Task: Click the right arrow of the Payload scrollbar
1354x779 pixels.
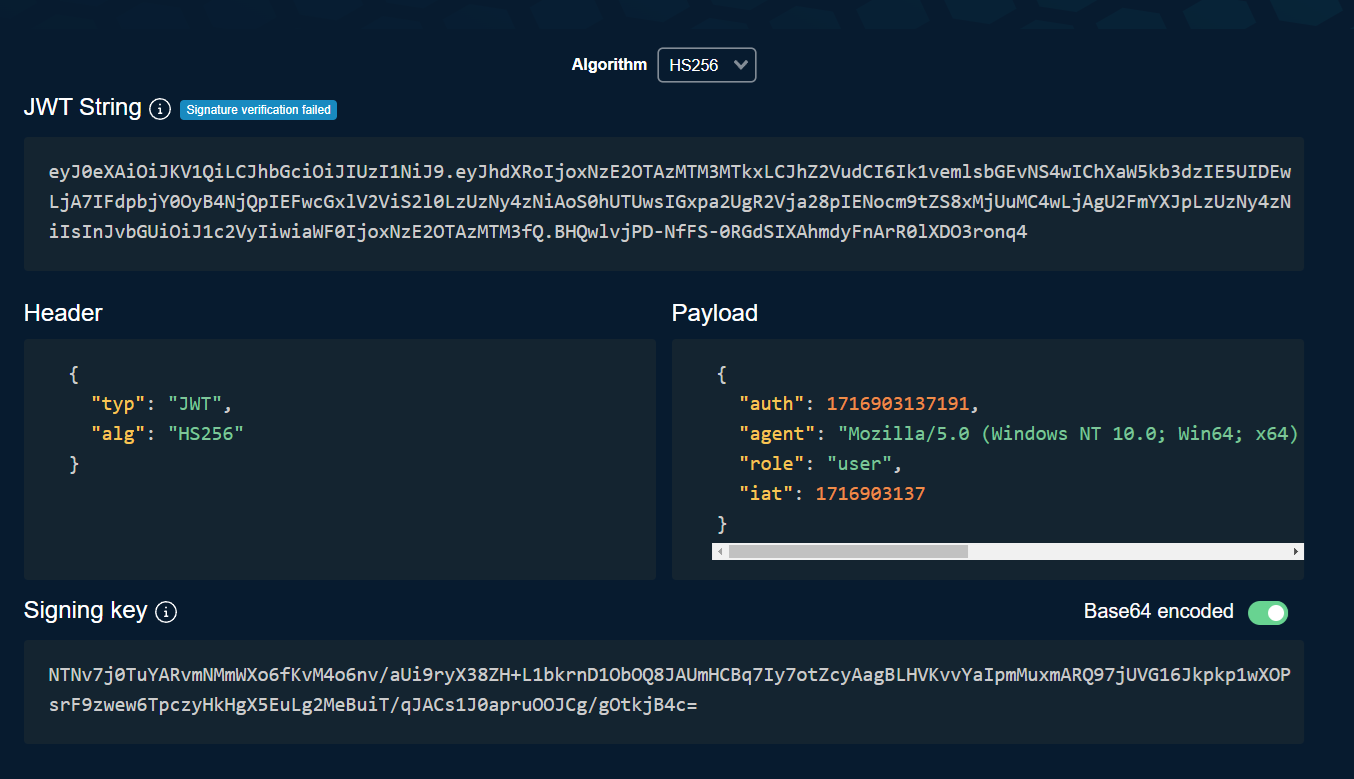Action: tap(1296, 551)
